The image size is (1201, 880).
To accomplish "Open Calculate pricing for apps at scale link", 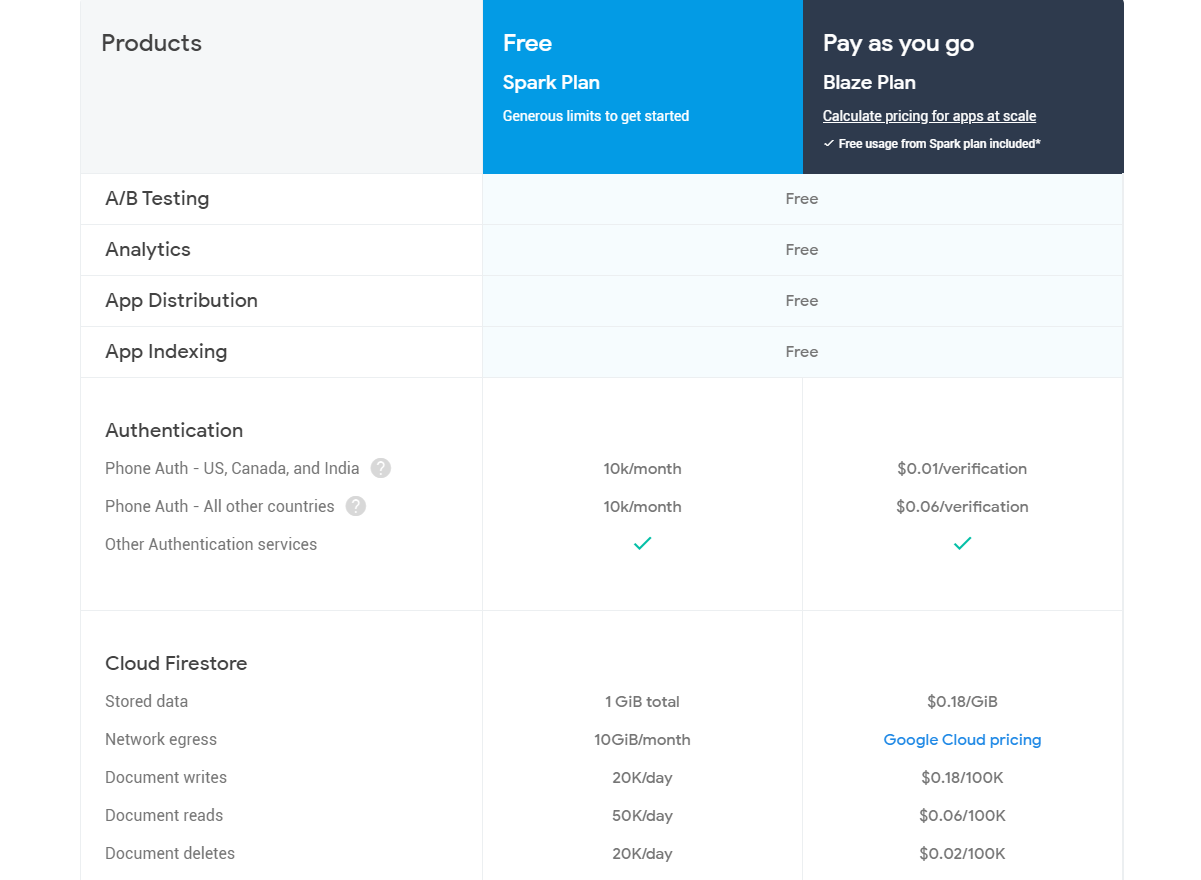I will pyautogui.click(x=929, y=116).
